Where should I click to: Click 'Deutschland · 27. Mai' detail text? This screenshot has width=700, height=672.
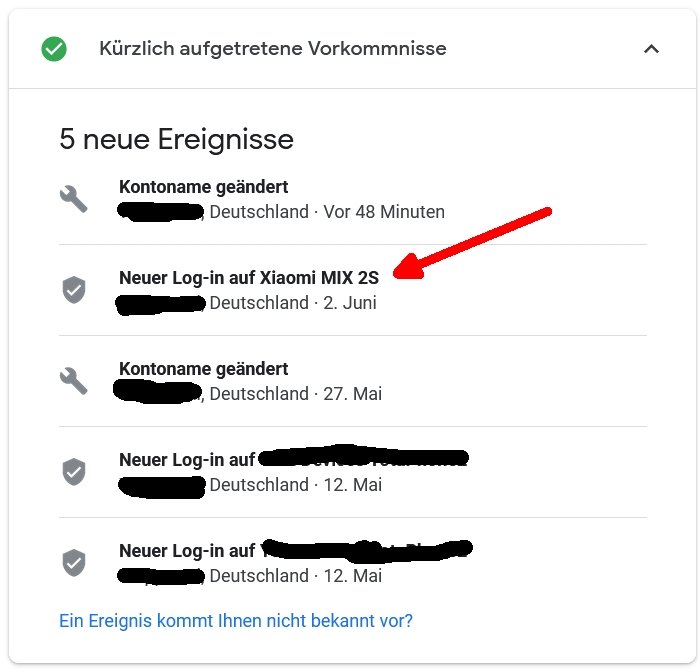point(296,394)
